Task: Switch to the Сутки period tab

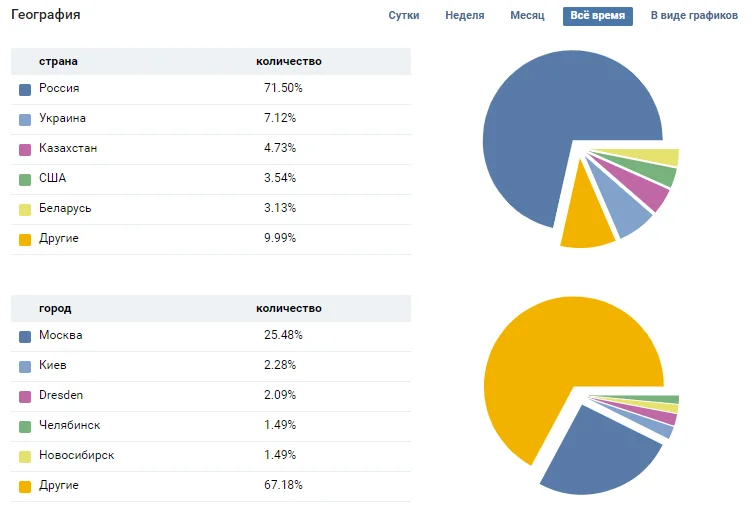Action: click(403, 16)
